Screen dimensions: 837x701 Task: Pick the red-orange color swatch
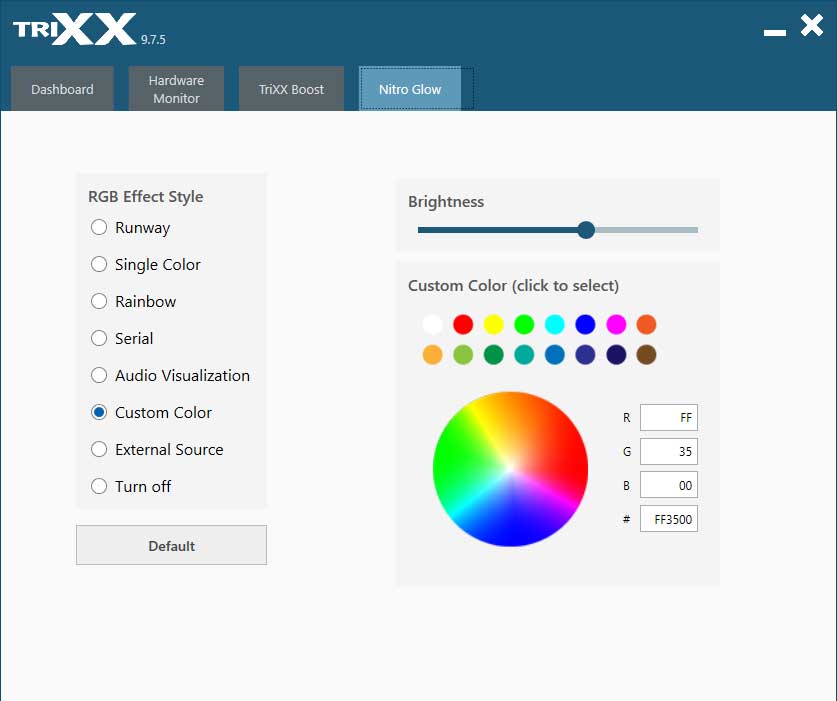pos(646,324)
